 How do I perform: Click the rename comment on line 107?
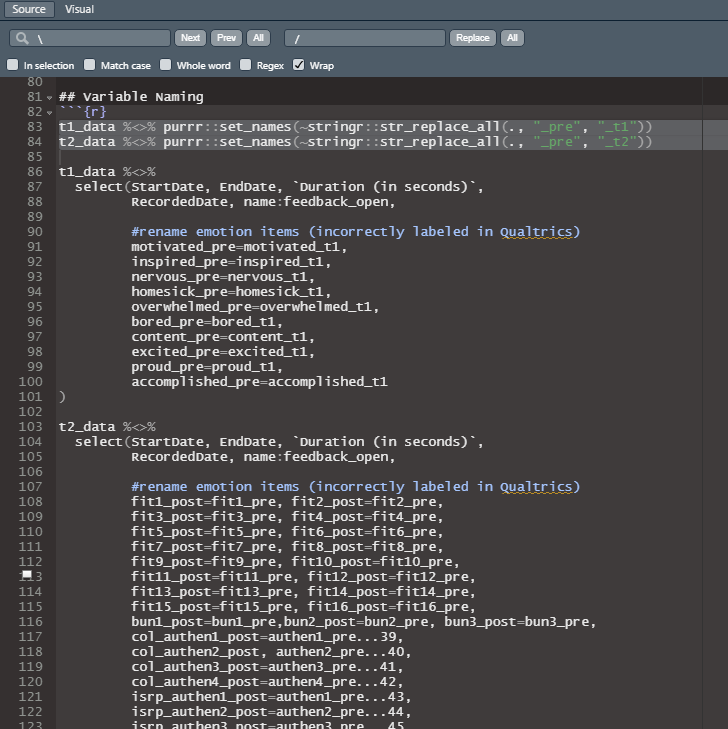(356, 487)
